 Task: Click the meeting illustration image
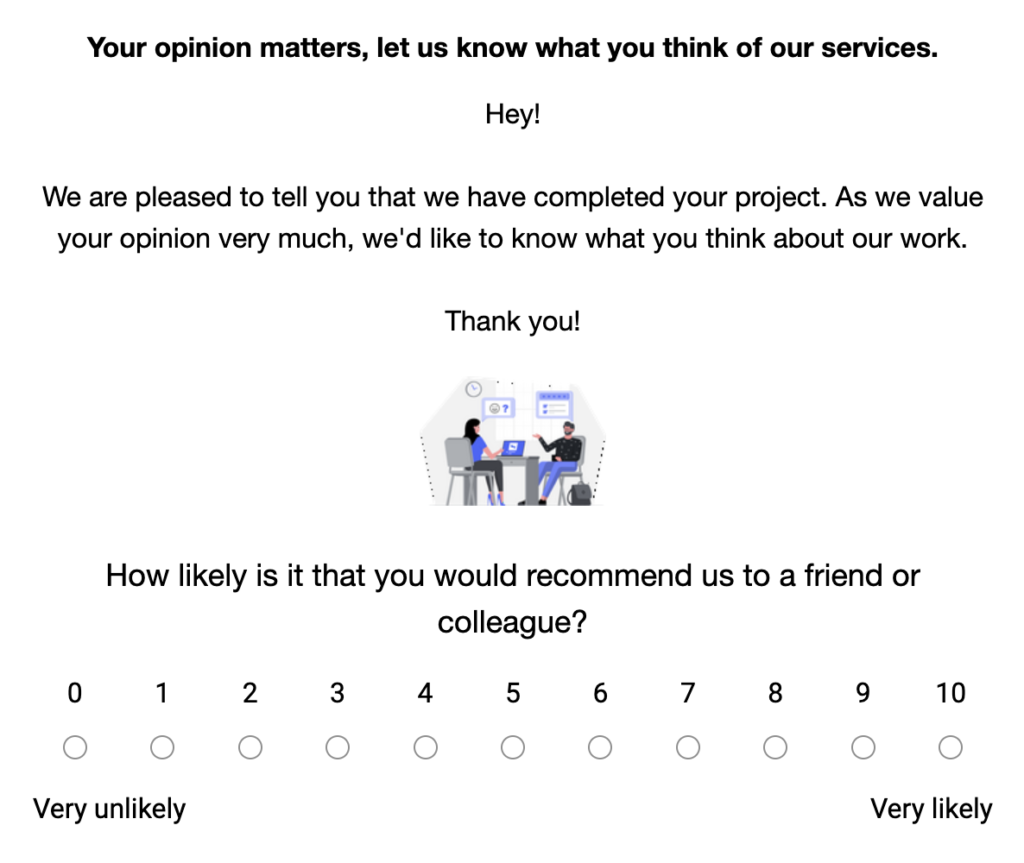512,441
